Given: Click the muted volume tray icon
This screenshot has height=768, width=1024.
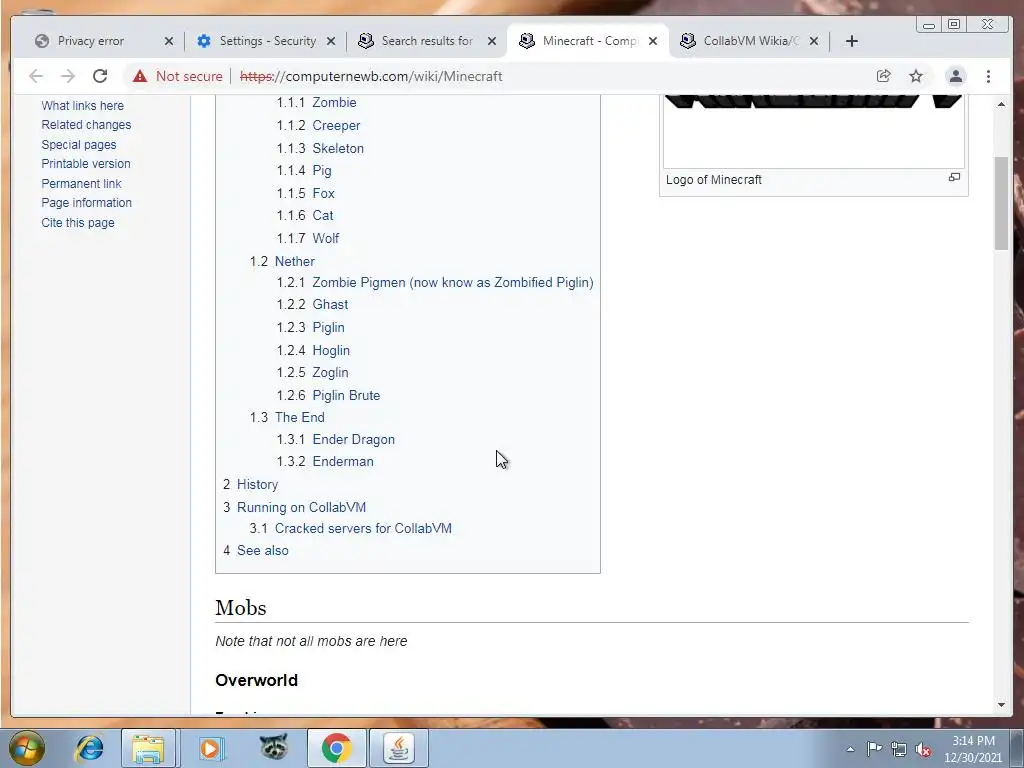Looking at the screenshot, I should pyautogui.click(x=923, y=749).
